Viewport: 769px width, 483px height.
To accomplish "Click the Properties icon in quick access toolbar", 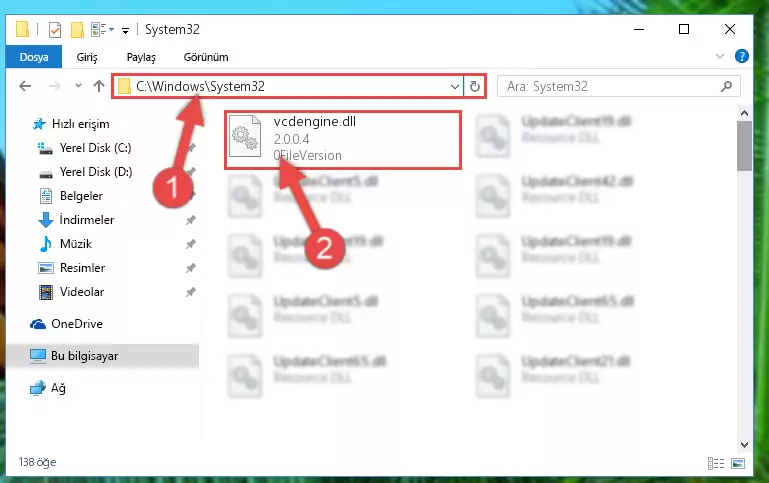I will click(55, 30).
